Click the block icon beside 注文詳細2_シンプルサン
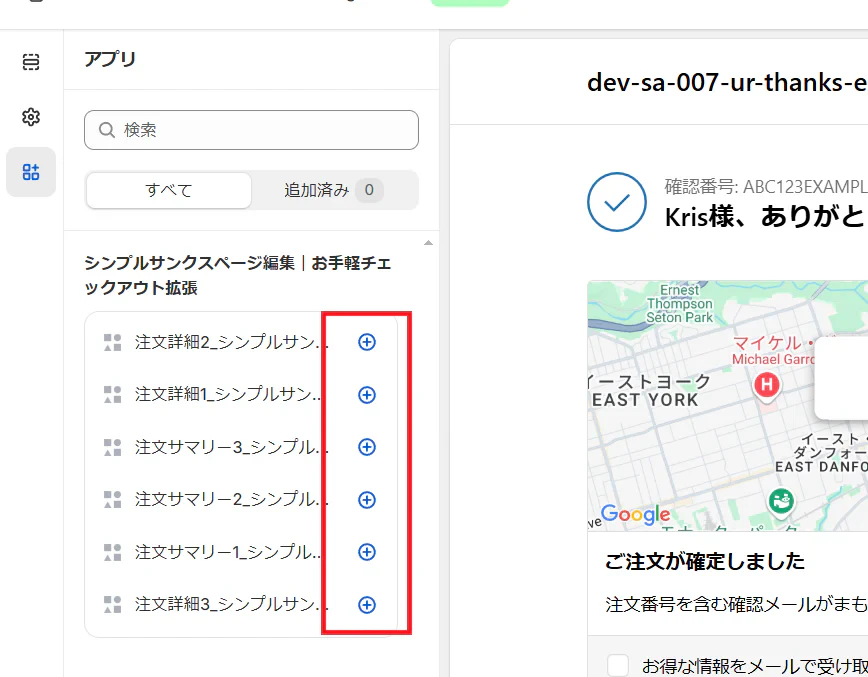Viewport: 868px width, 677px height. click(112, 342)
